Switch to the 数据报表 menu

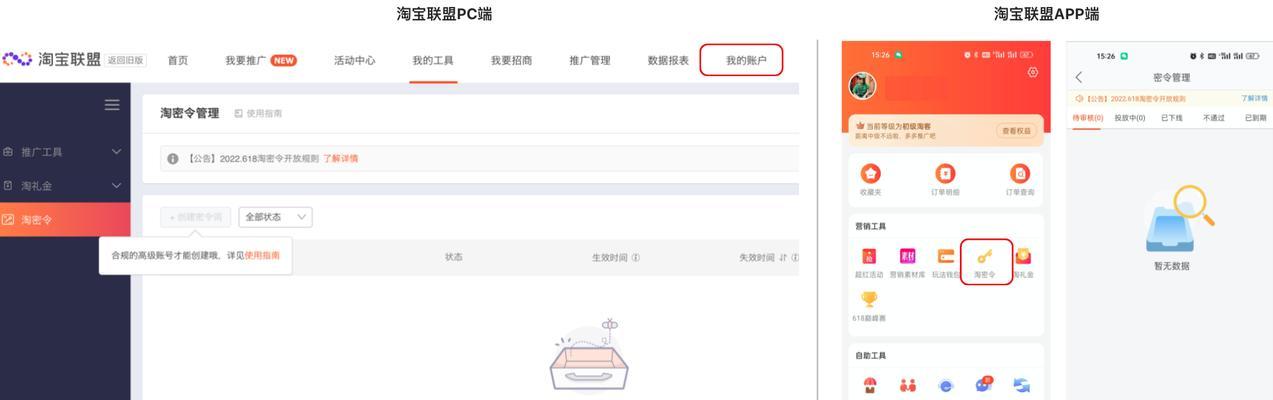(x=668, y=61)
